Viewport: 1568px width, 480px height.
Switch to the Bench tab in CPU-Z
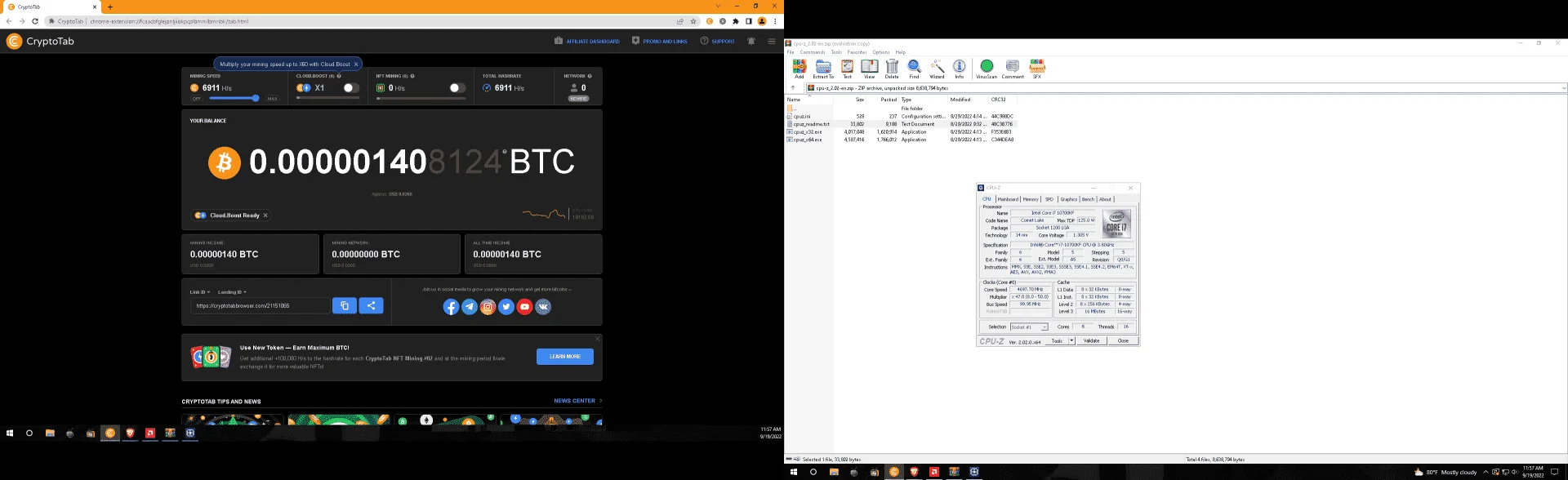tap(1088, 199)
